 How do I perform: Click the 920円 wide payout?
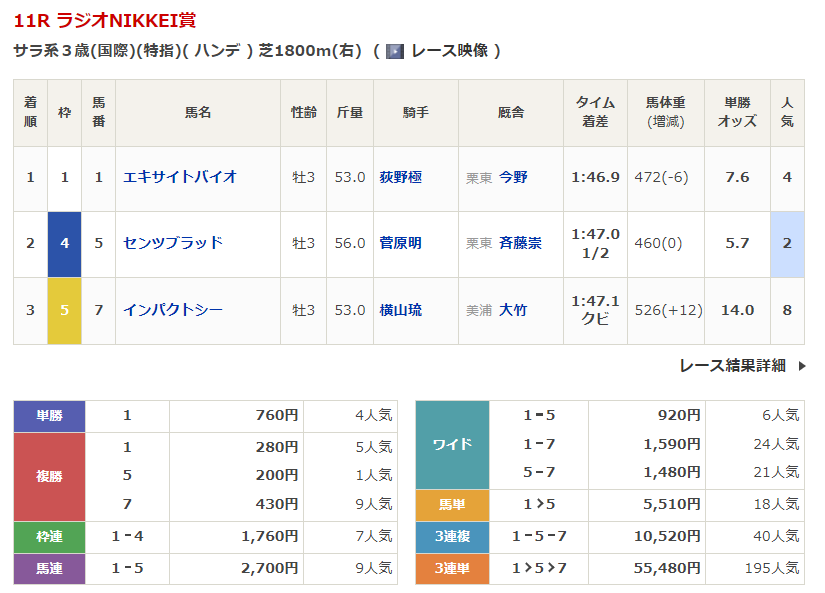679,415
